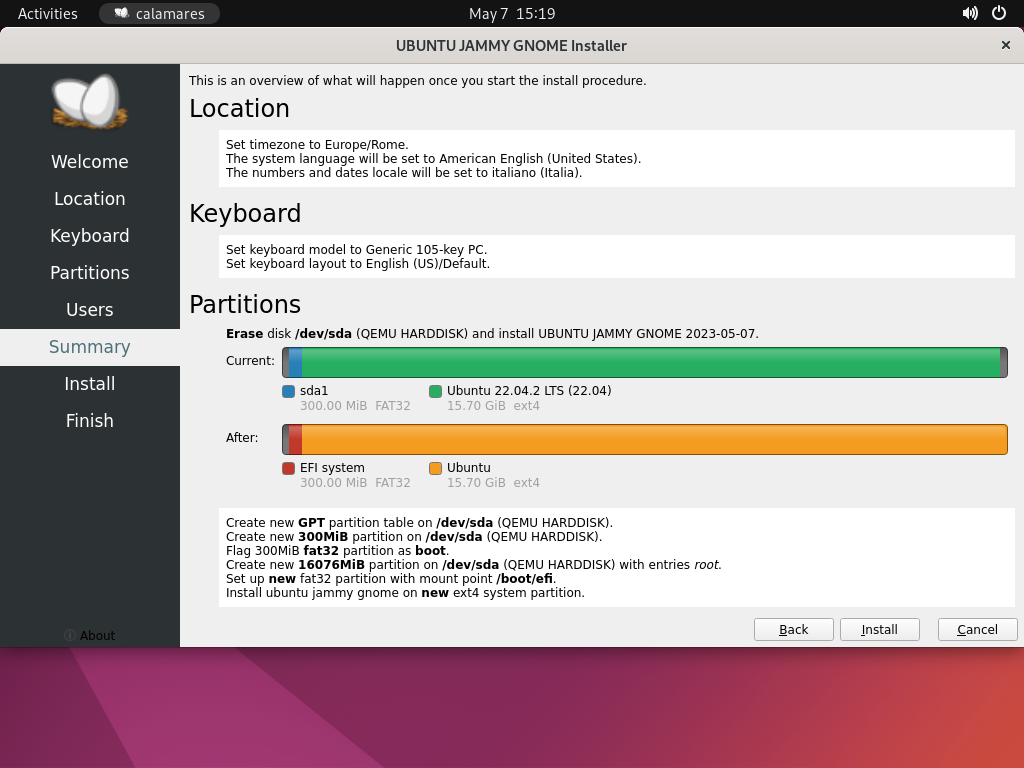This screenshot has height=768, width=1024.
Task: Click the volume icon in top bar
Action: point(968,14)
